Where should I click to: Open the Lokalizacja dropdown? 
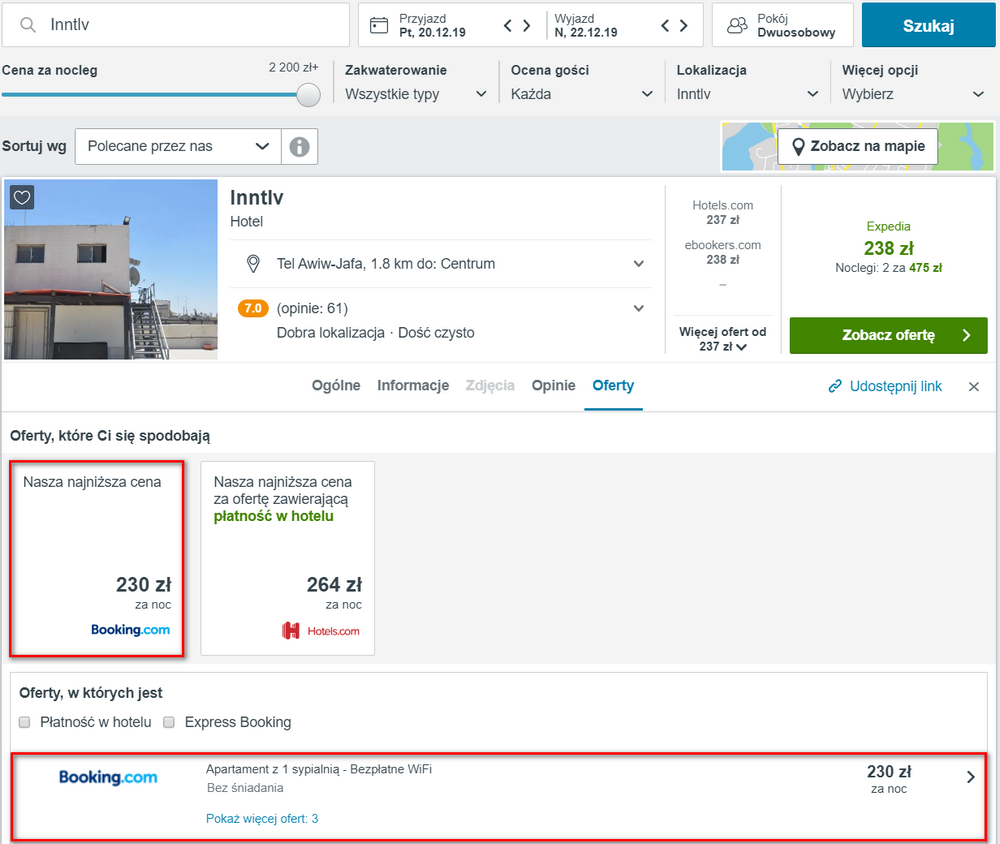point(747,94)
